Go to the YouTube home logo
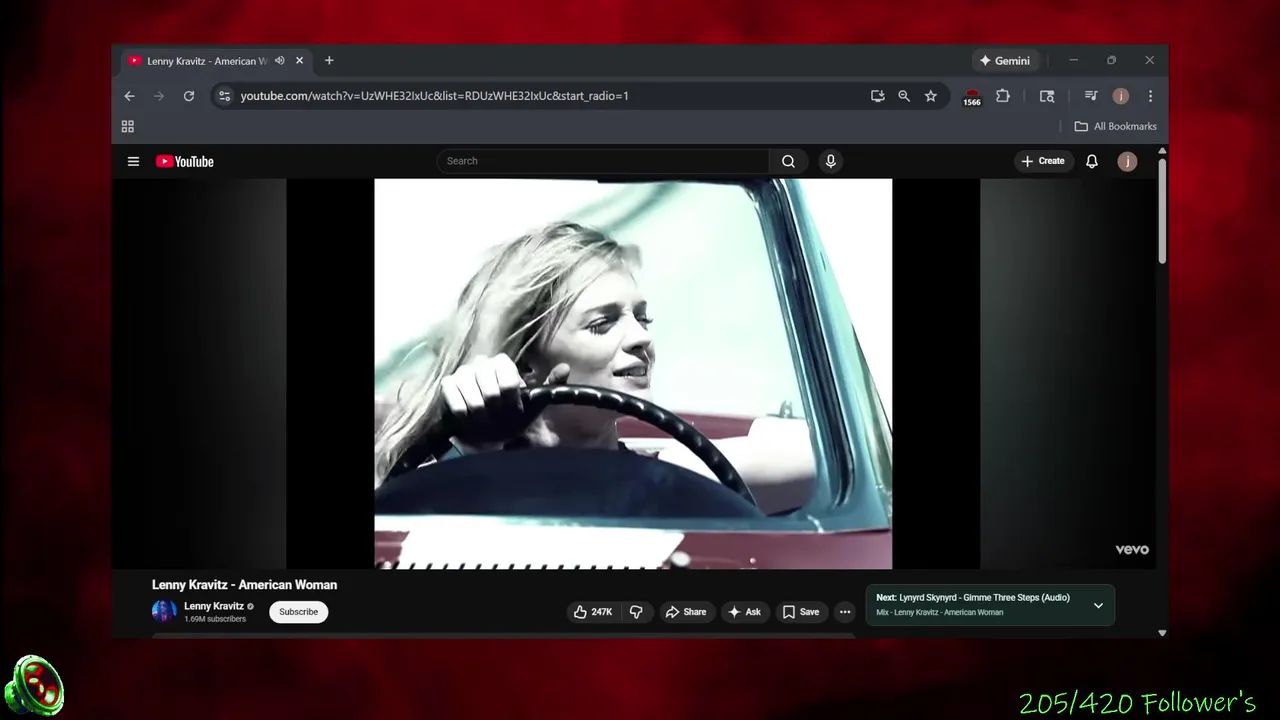 coord(185,161)
